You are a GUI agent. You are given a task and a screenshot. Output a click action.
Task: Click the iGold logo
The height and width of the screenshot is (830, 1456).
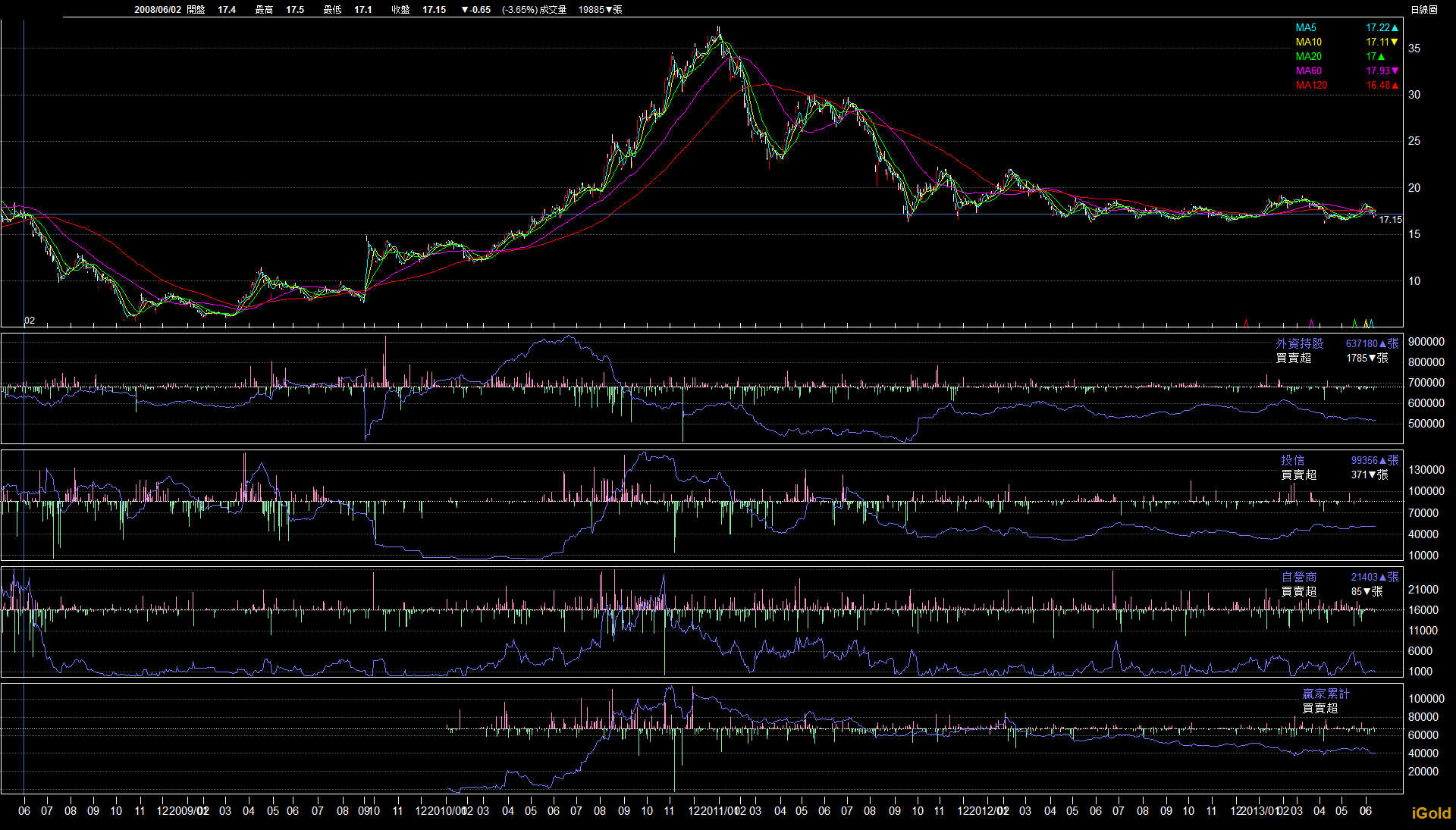click(1431, 813)
